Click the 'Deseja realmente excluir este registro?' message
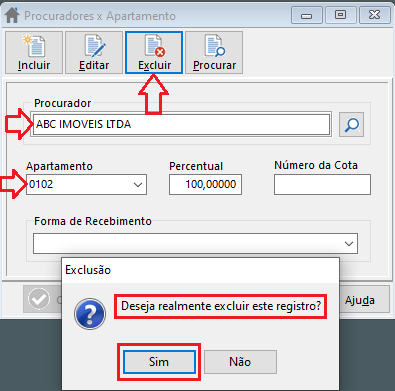The image size is (395, 391). [221, 306]
